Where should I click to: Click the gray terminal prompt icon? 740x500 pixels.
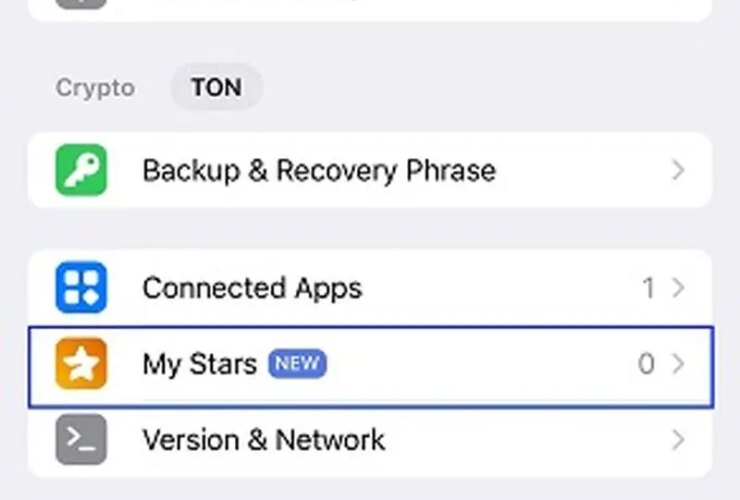pyautogui.click(x=81, y=439)
